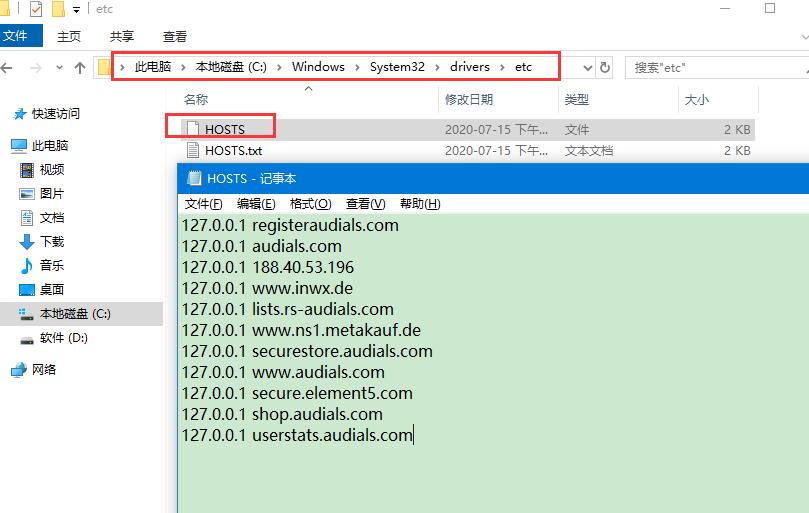Viewport: 809px width, 513px height.
Task: Sort files by 类型 column
Action: point(576,100)
